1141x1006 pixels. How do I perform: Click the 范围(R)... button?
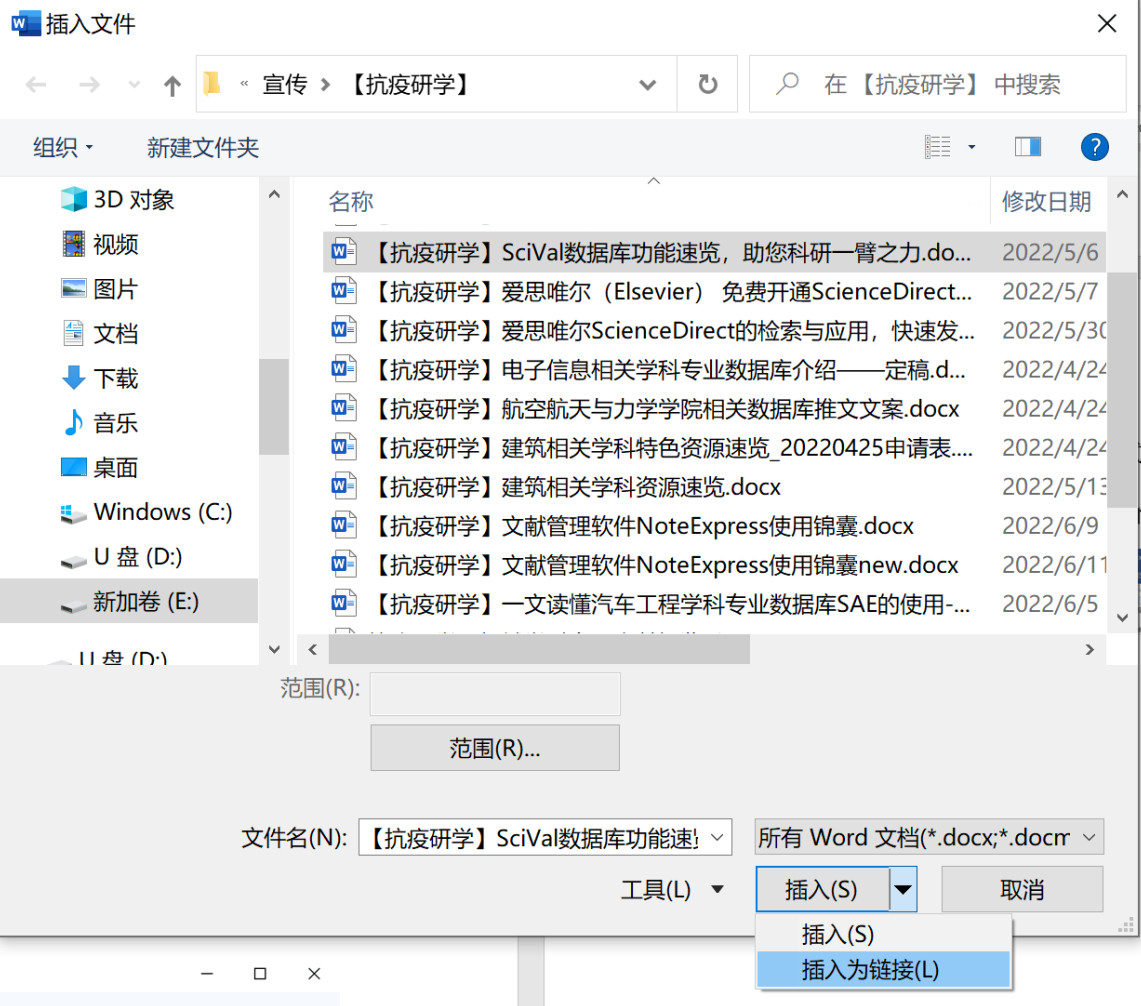(494, 748)
